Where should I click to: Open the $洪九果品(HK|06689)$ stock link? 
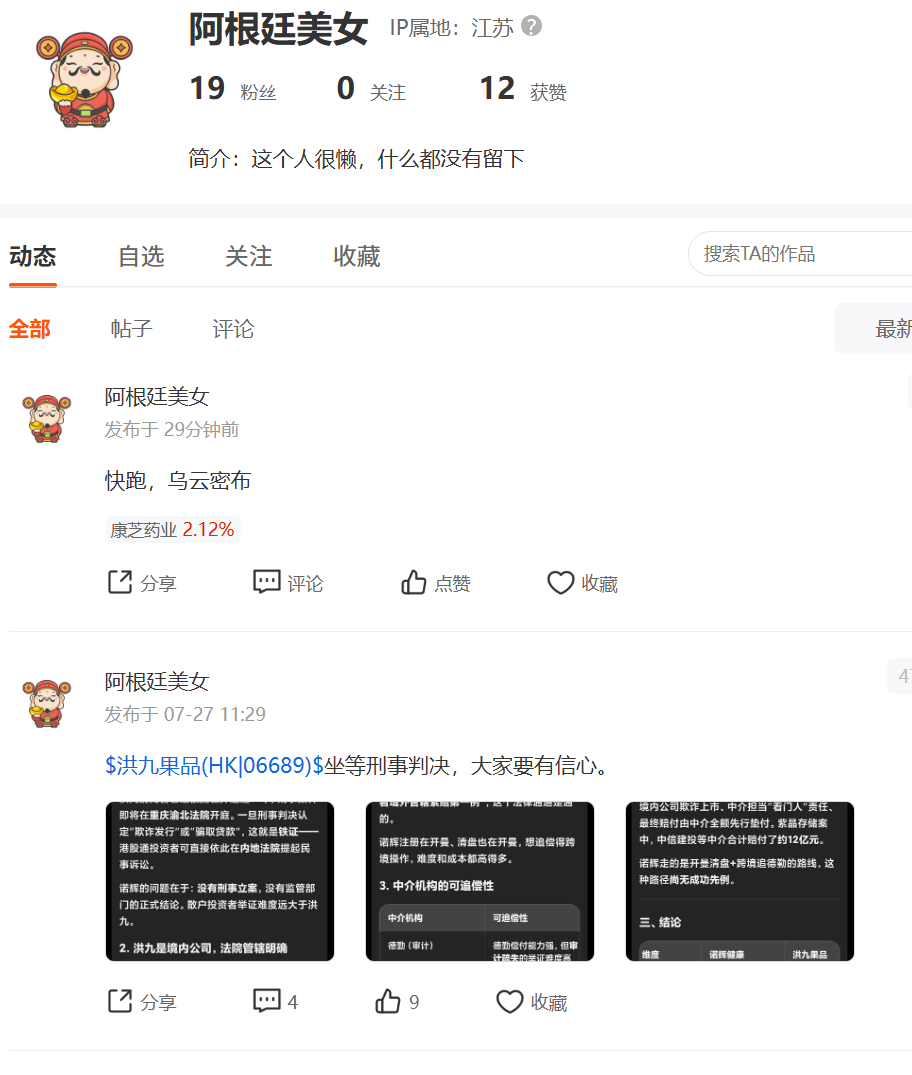click(214, 765)
